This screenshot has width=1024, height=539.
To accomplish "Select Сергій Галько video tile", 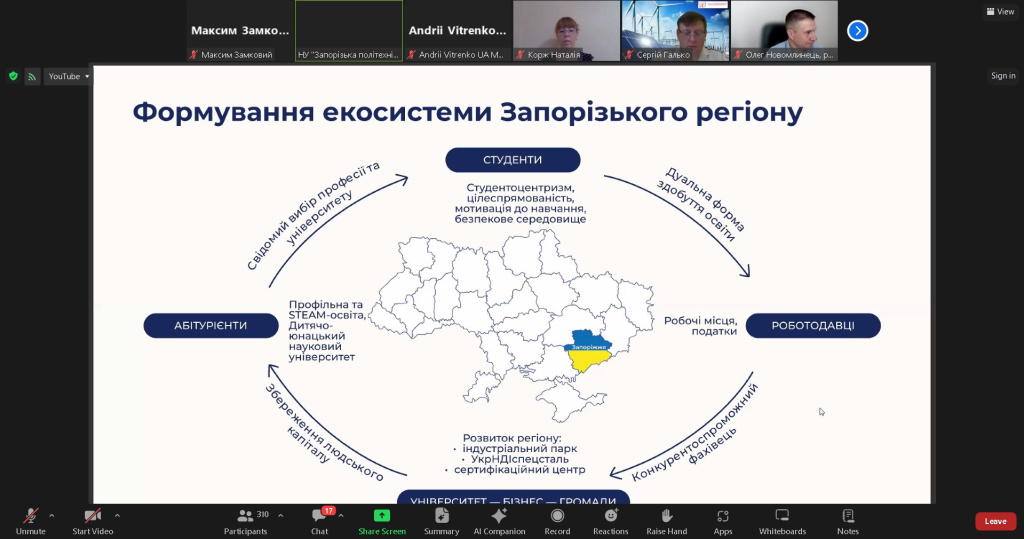I will coord(675,31).
